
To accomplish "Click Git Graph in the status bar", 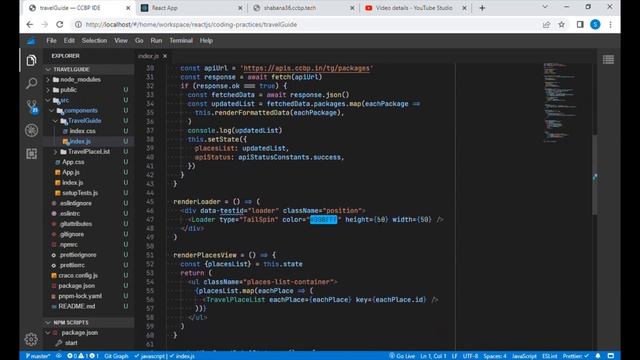I will [x=116, y=356].
